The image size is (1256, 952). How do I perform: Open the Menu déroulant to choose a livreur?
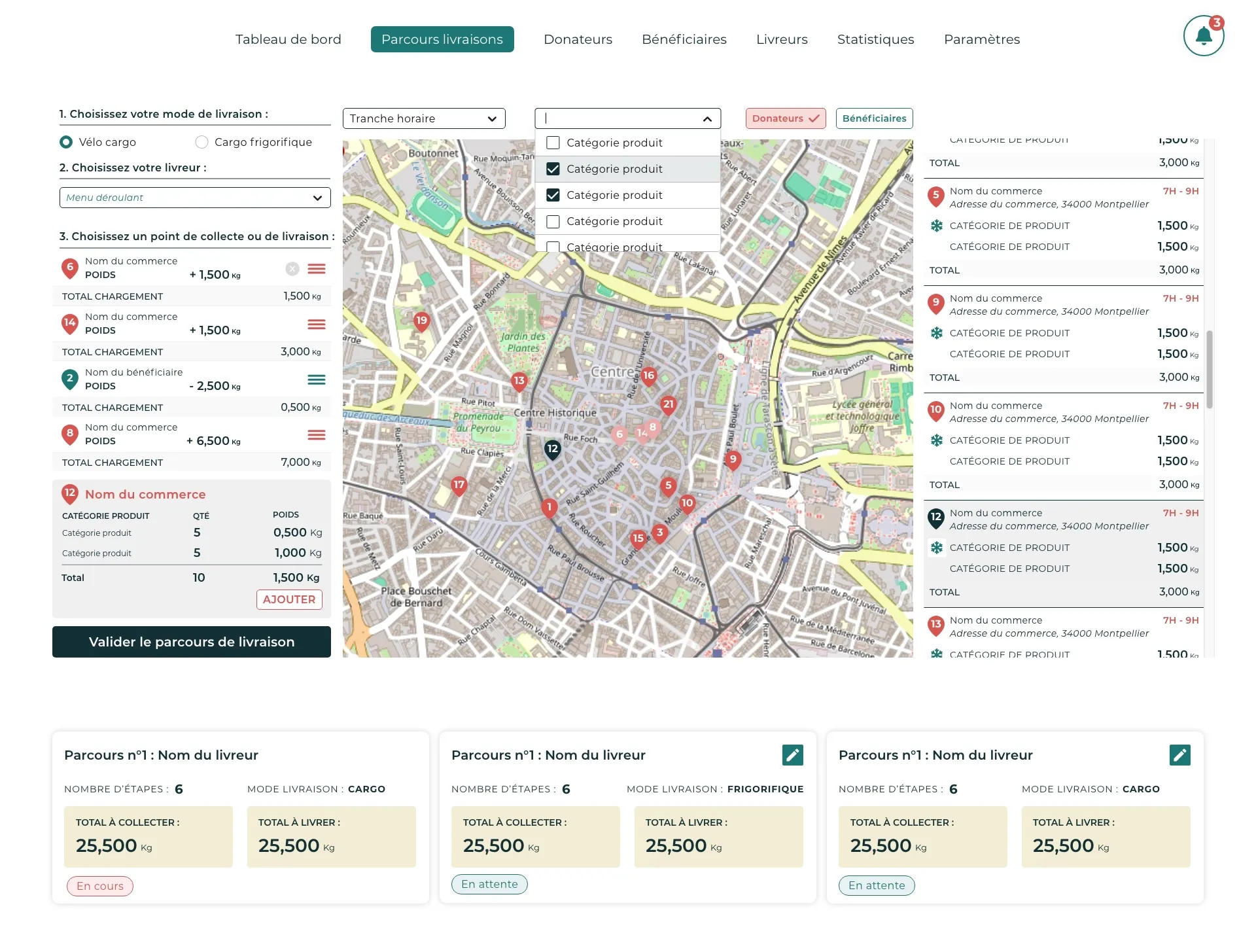(194, 198)
